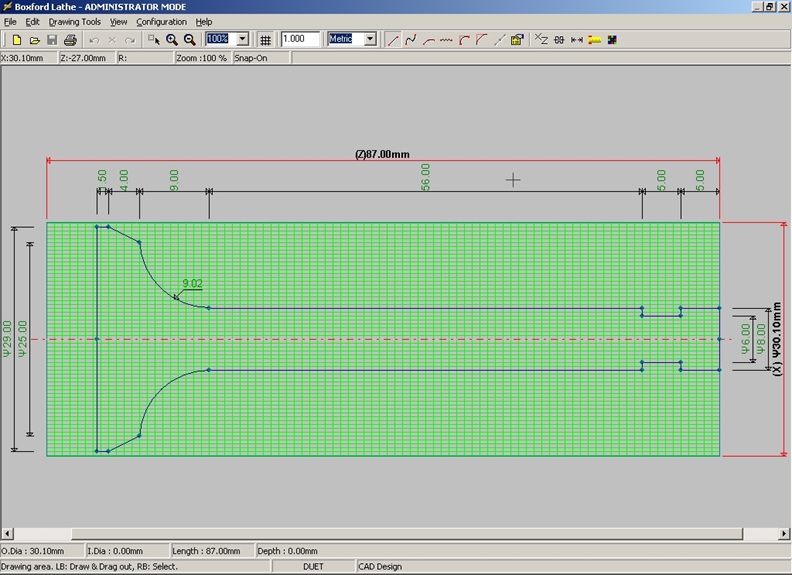Click the horizontal scrollbar left arrow
Viewport: 792px width, 575px height.
7,534
